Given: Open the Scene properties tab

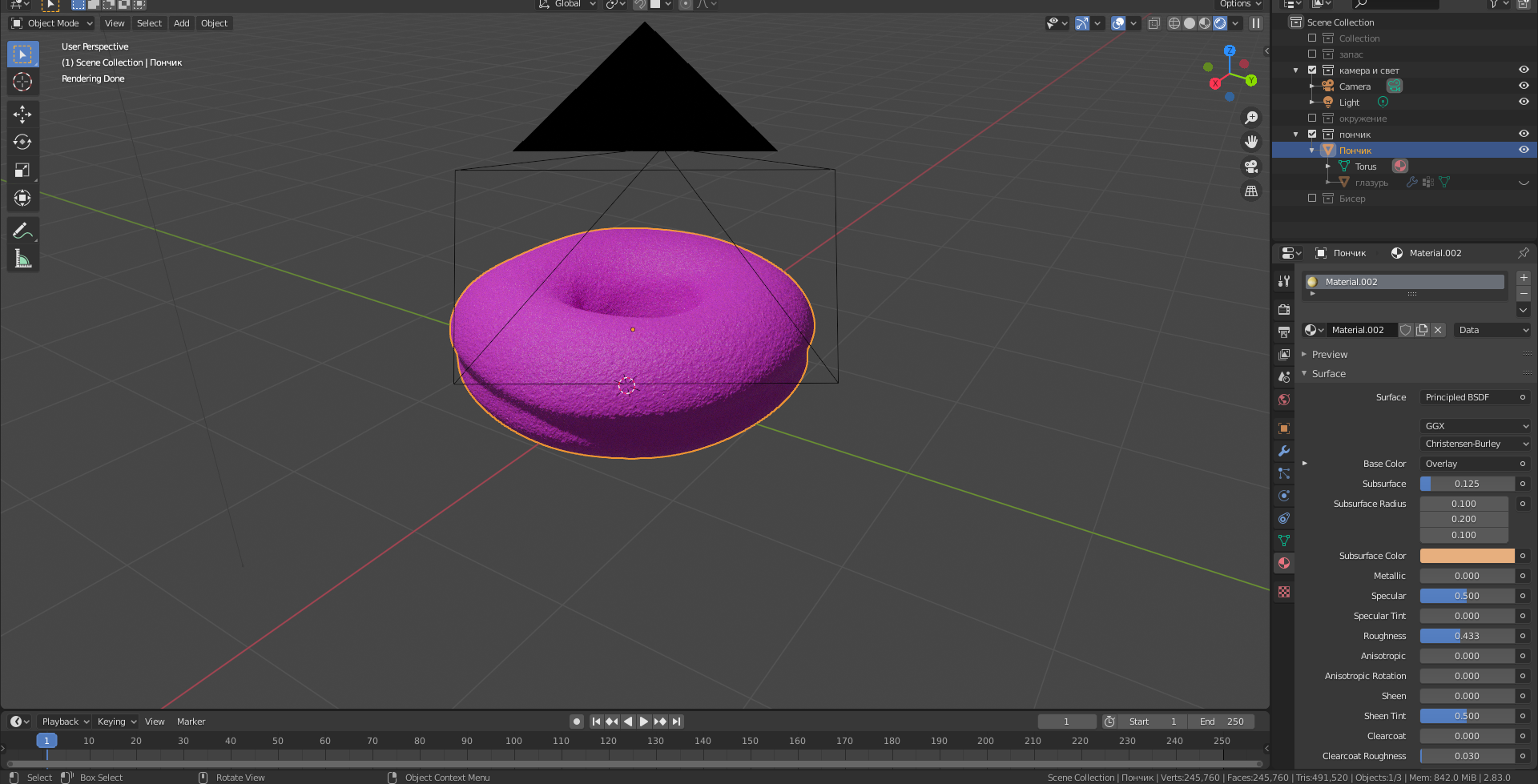Looking at the screenshot, I should point(1284,376).
